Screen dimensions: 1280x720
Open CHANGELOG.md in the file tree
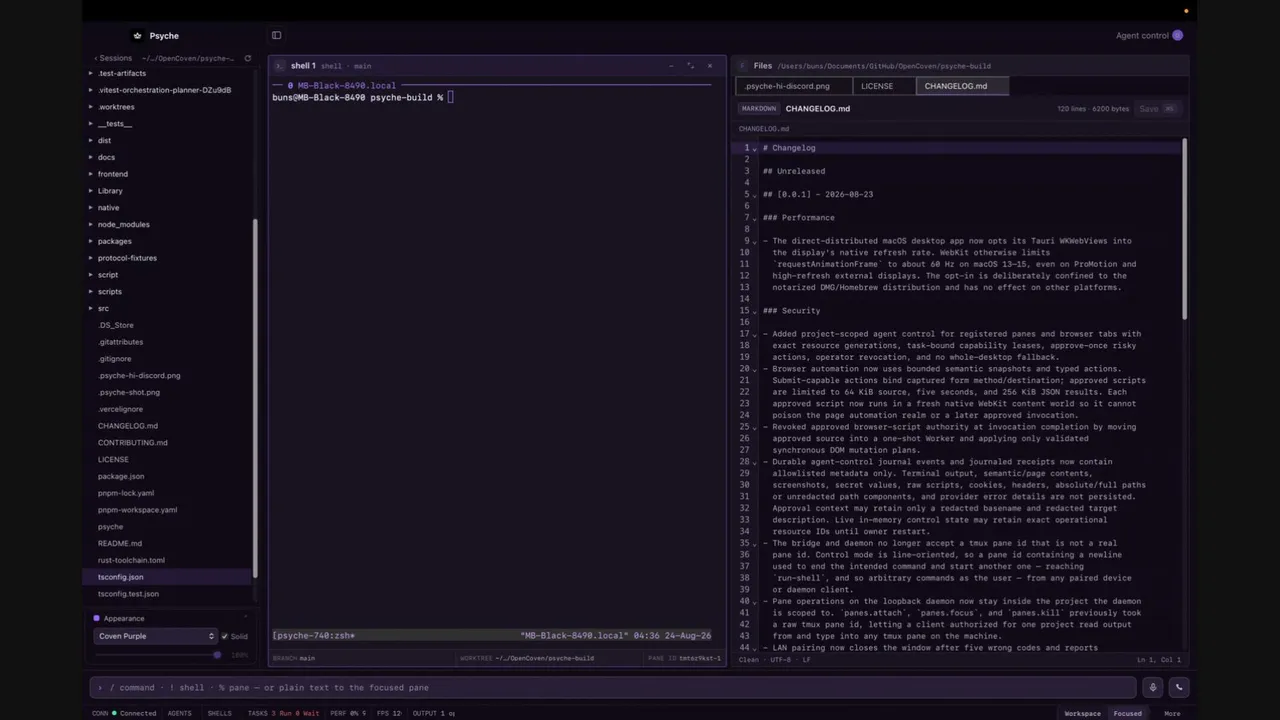128,426
